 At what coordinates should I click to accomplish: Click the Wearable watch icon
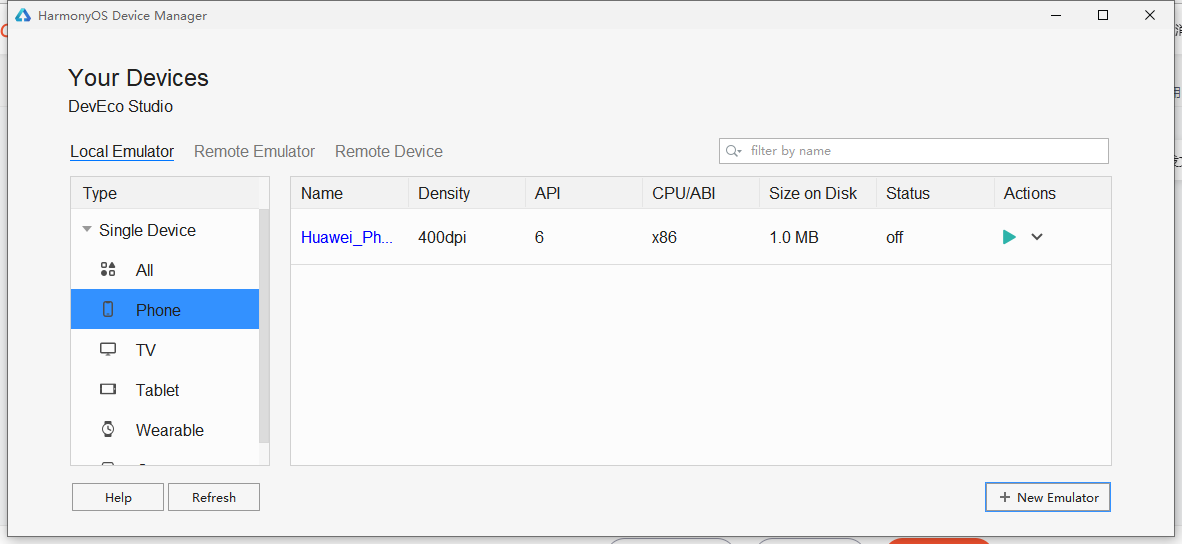coord(108,429)
